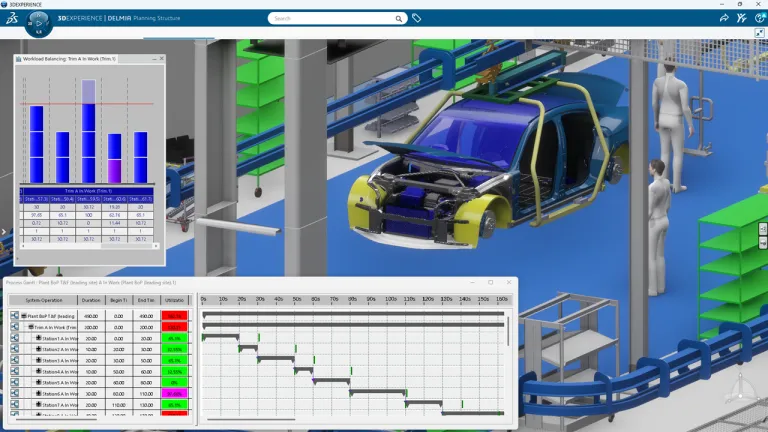Click the icon left of Plant BoP row
Screen dimensions: 768x432
15,316
